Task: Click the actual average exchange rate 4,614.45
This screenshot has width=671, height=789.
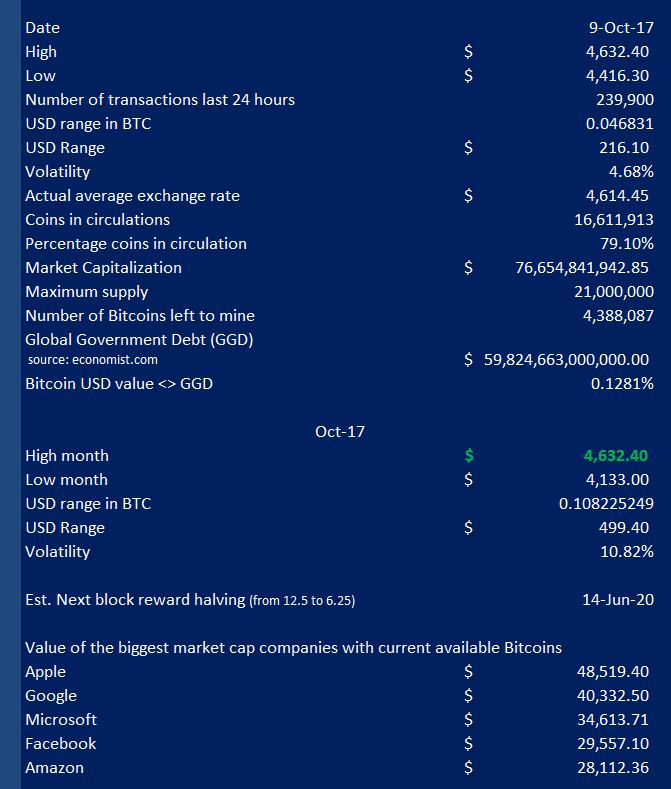Action: [x=619, y=196]
